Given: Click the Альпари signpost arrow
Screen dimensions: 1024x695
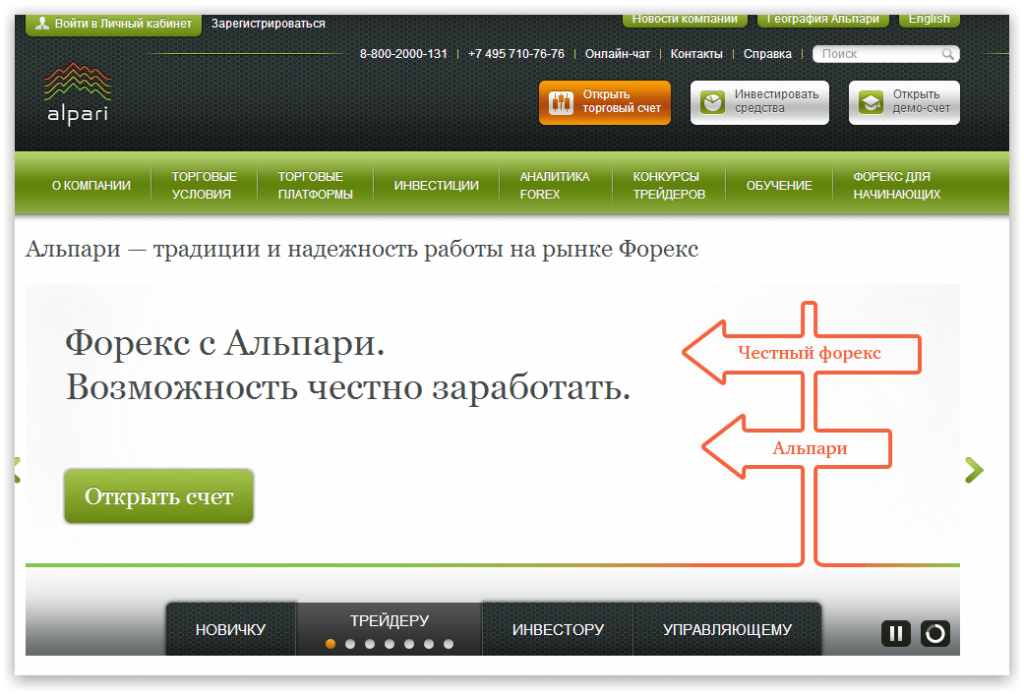Looking at the screenshot, I should (x=797, y=448).
